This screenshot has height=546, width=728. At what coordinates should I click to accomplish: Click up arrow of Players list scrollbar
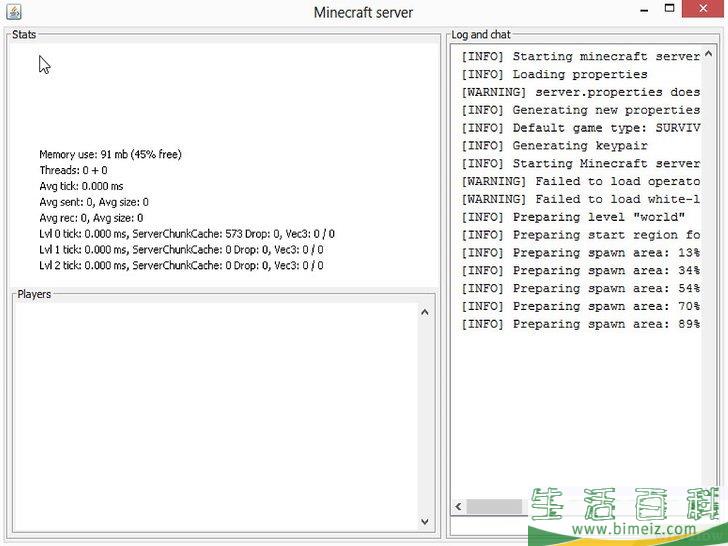[x=424, y=312]
